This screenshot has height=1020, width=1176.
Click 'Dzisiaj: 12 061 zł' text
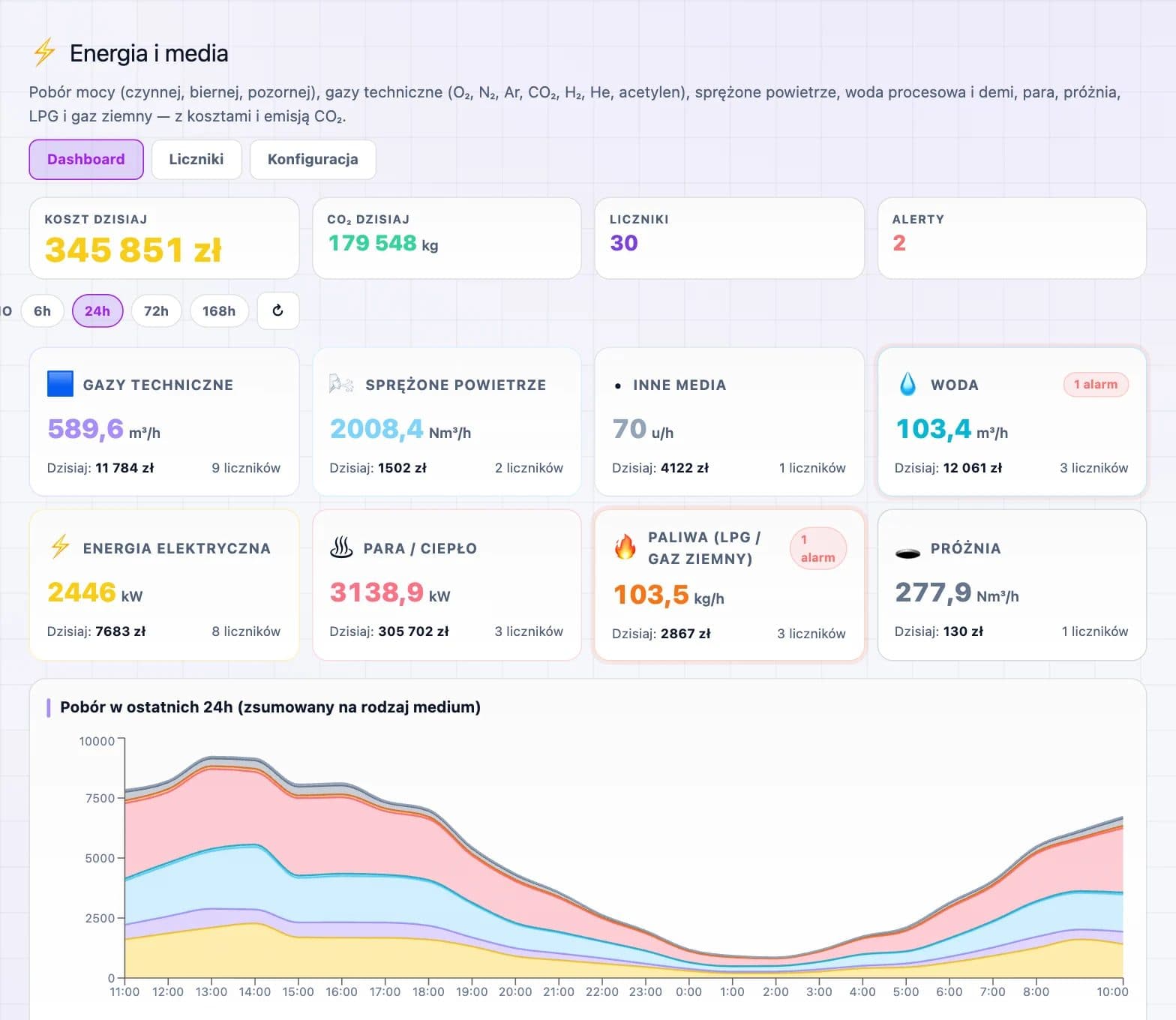948,467
